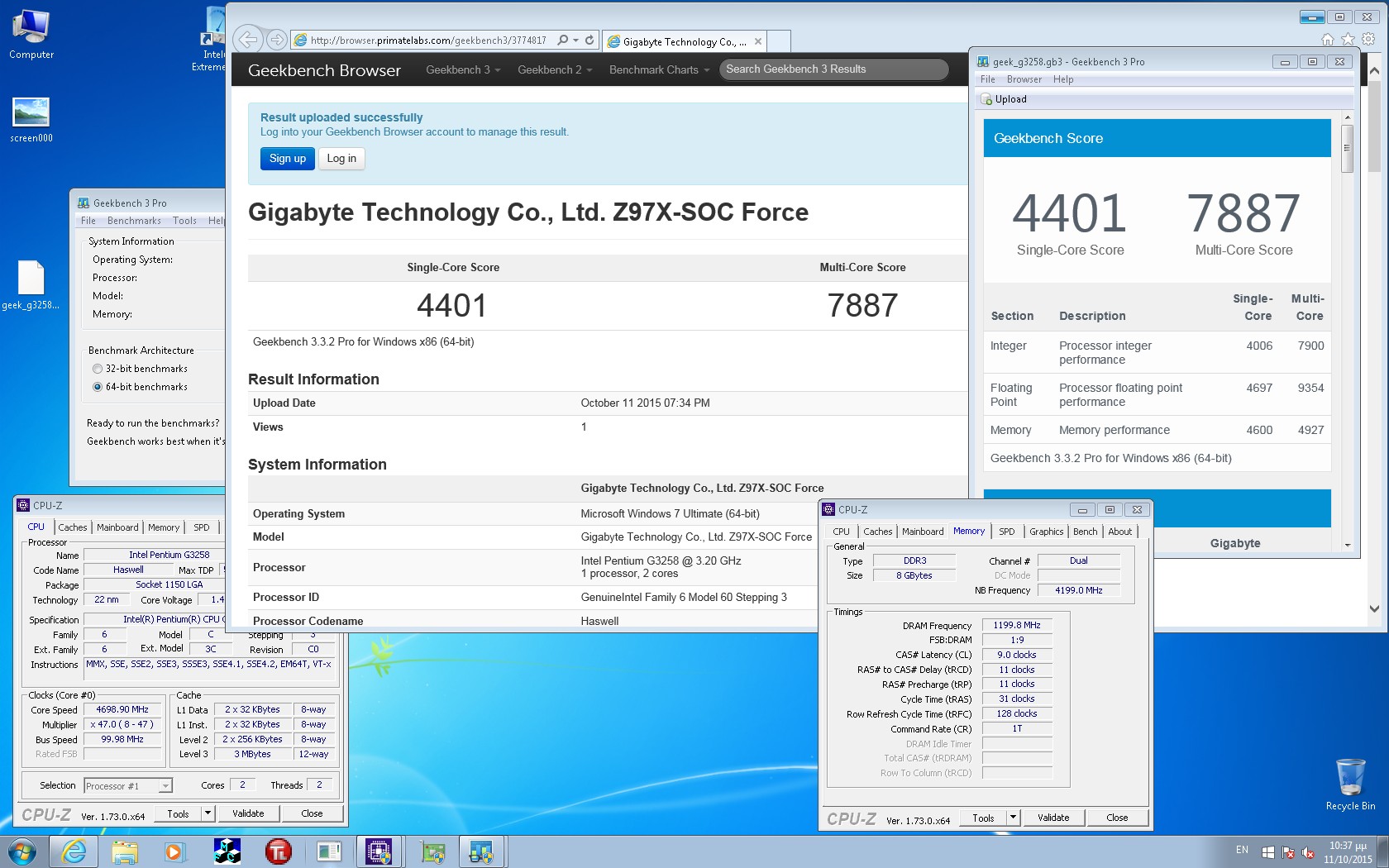Open About tab in right CPU-Z window
1389x868 pixels.
coord(1119,532)
